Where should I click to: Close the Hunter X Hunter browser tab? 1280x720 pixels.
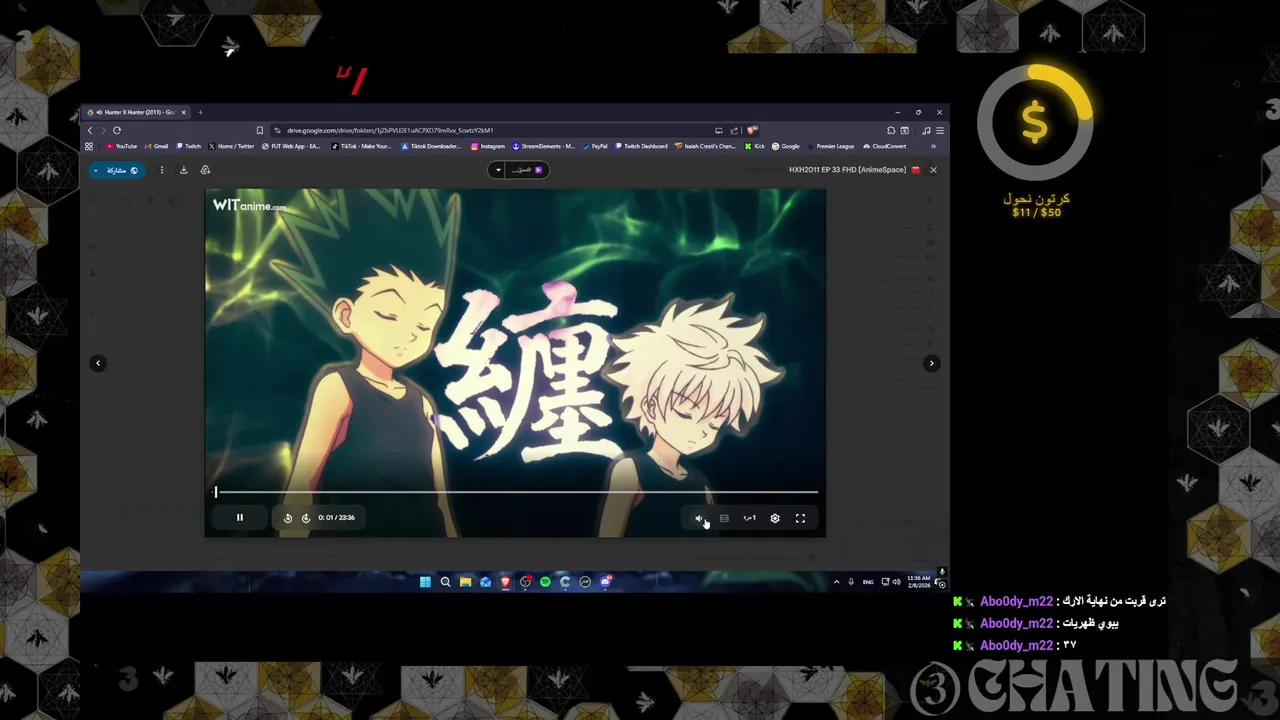pos(183,112)
